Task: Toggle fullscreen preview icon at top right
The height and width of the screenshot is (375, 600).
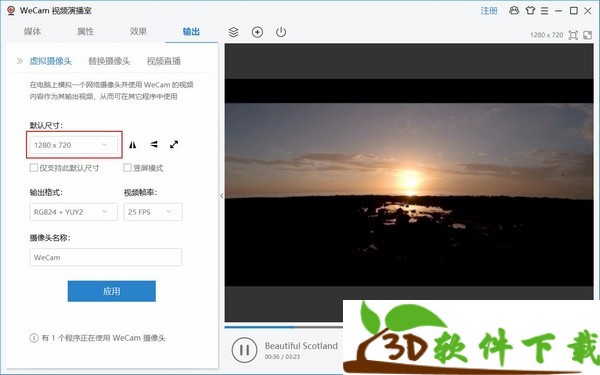Action: coord(587,35)
